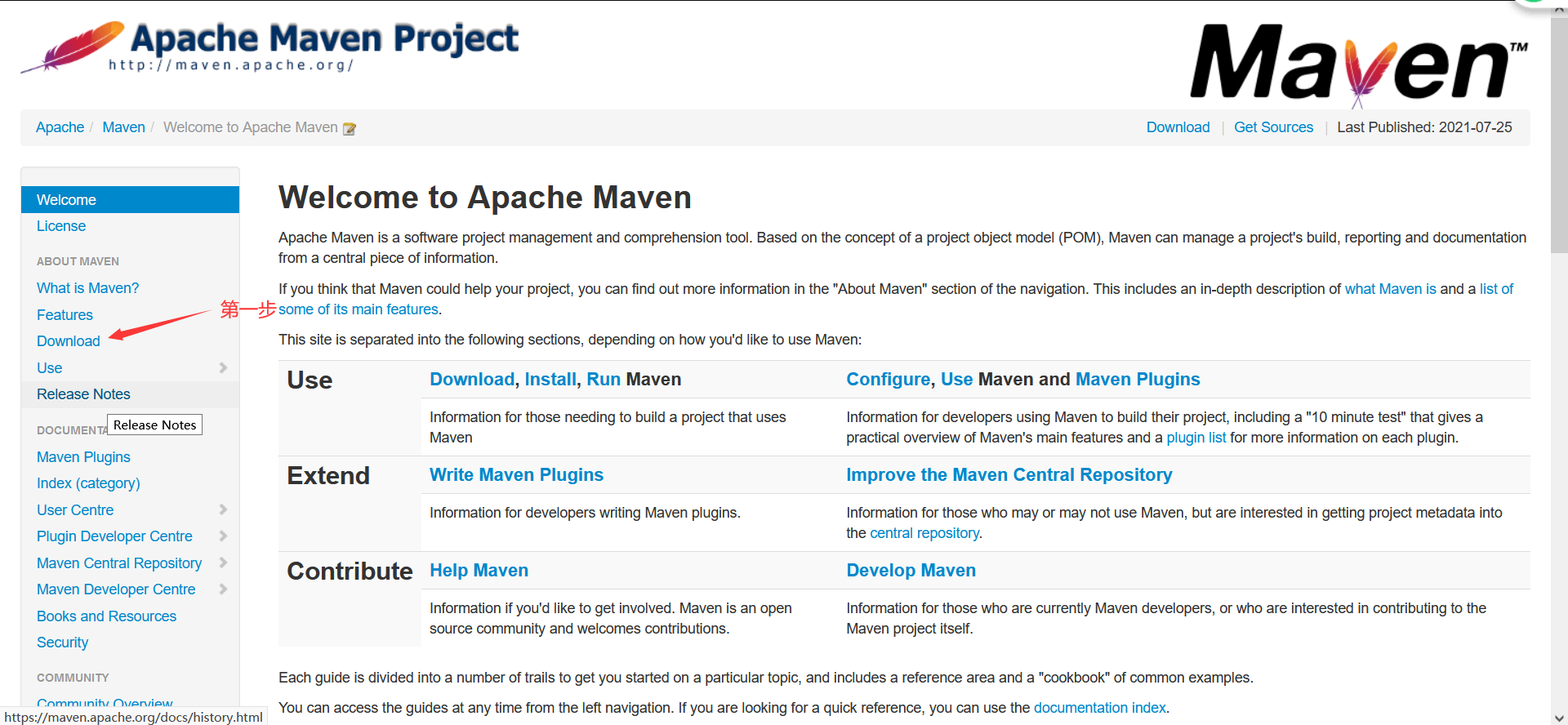
Task: Open the Download link in sidebar
Action: pos(68,341)
